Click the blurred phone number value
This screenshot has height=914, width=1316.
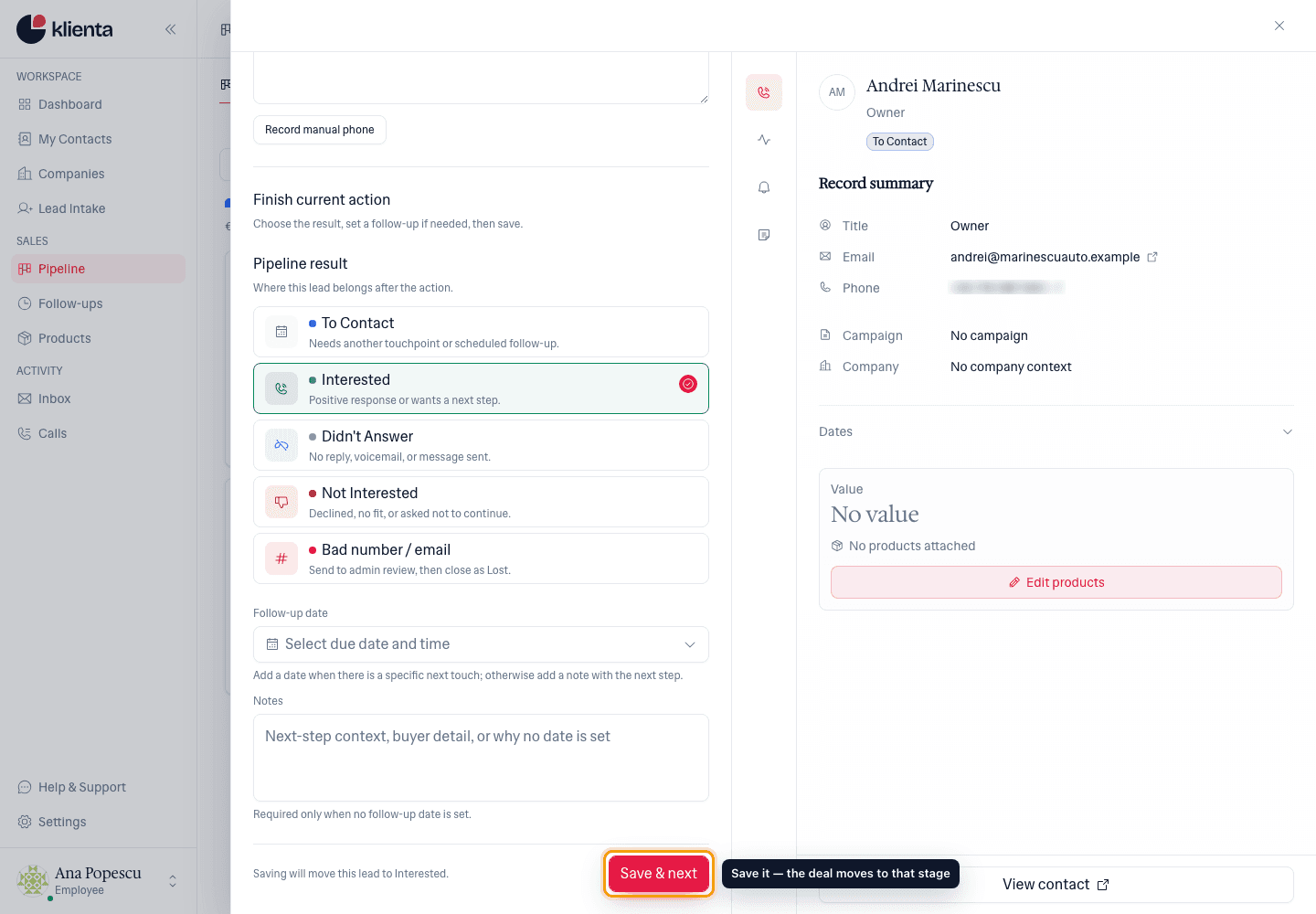(1007, 288)
